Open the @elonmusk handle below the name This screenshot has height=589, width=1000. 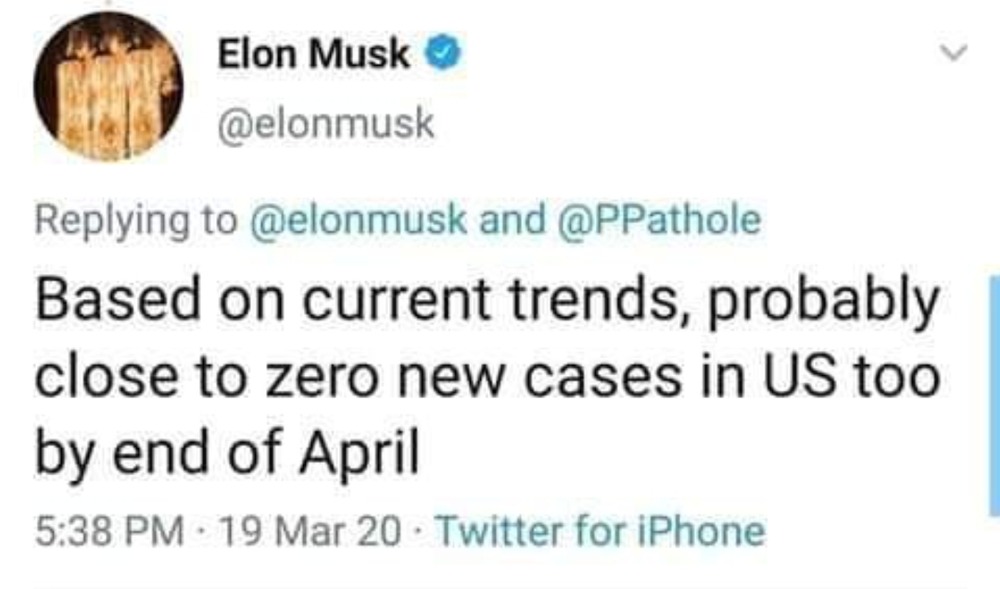326,124
